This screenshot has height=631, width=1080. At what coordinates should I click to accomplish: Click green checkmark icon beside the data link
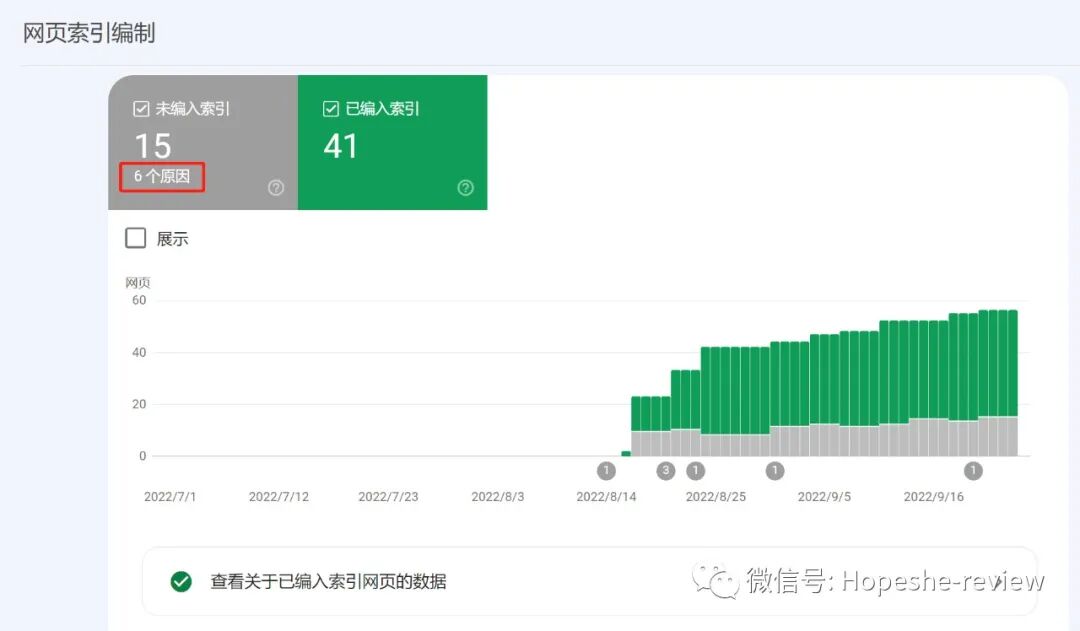point(180,581)
